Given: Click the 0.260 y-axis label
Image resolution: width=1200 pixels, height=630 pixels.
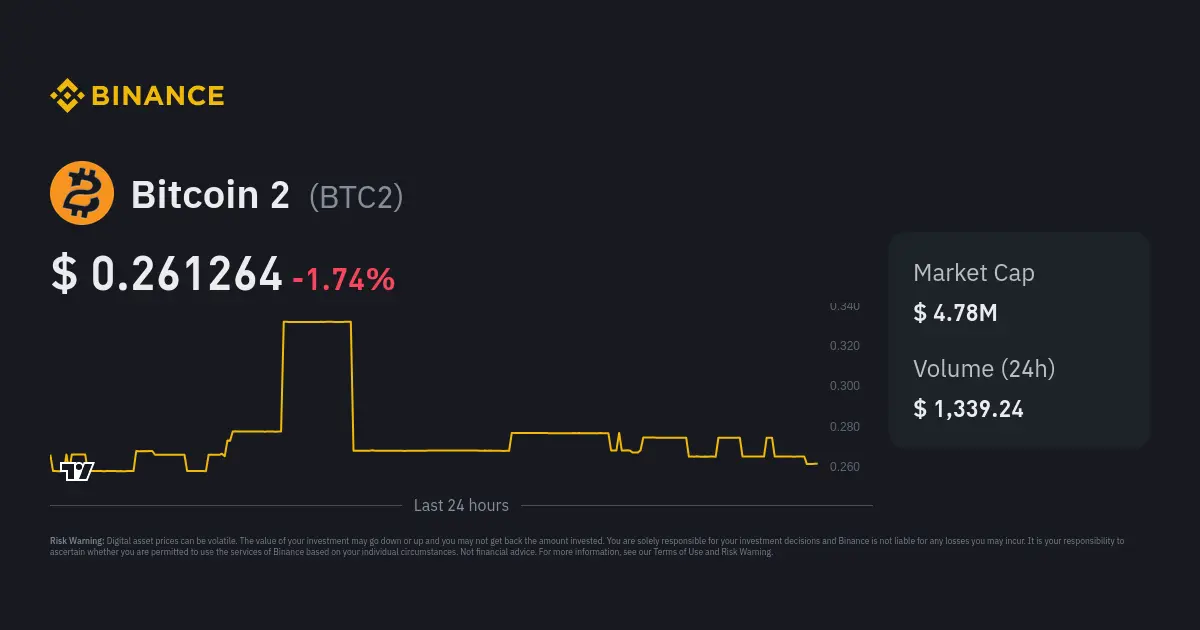Looking at the screenshot, I should (844, 467).
